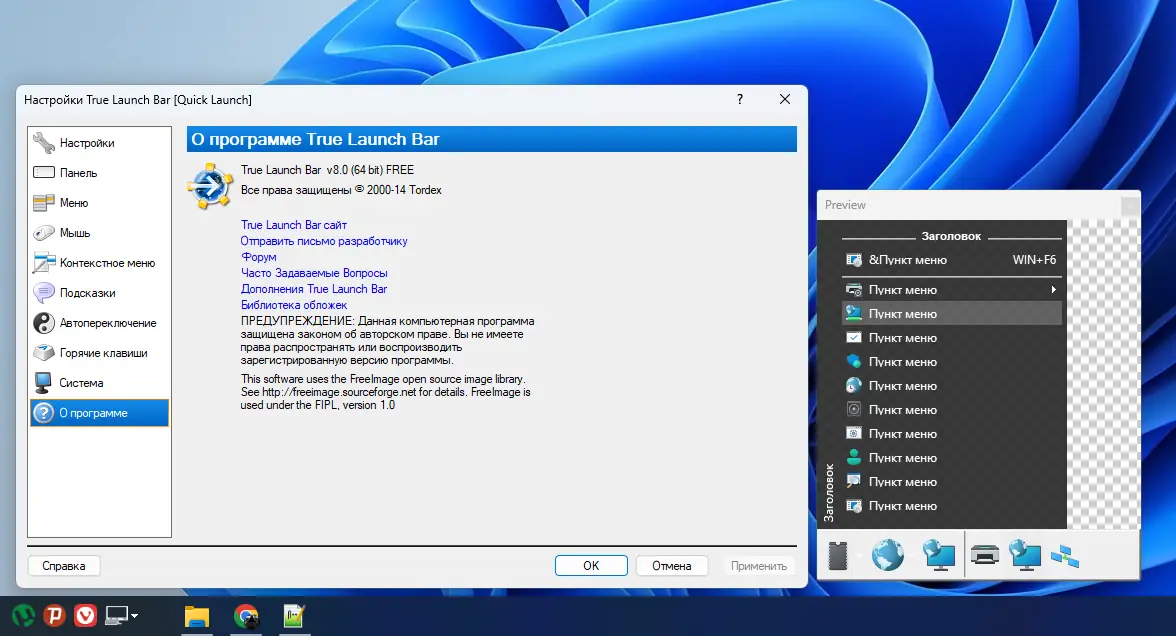Click the True Launch Bar logo icon

pos(209,186)
